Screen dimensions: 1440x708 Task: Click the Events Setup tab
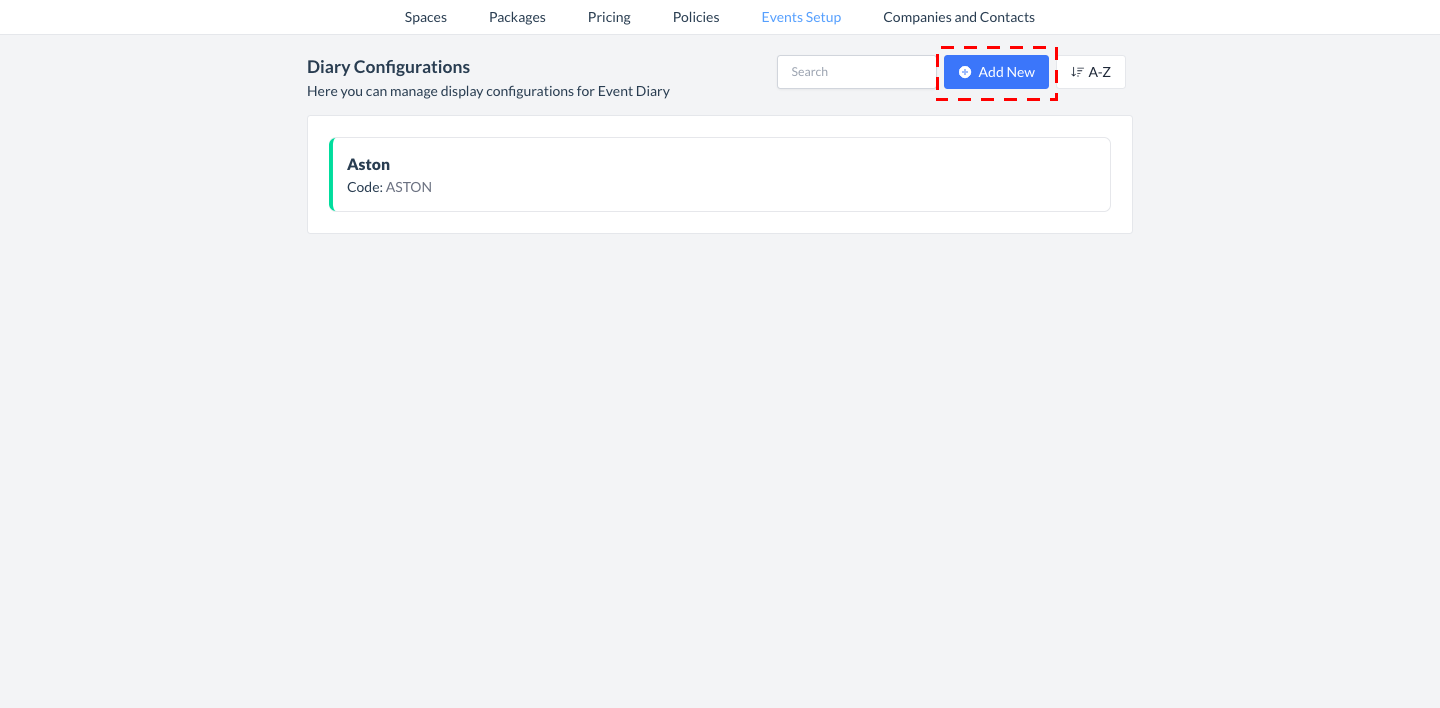click(x=801, y=17)
